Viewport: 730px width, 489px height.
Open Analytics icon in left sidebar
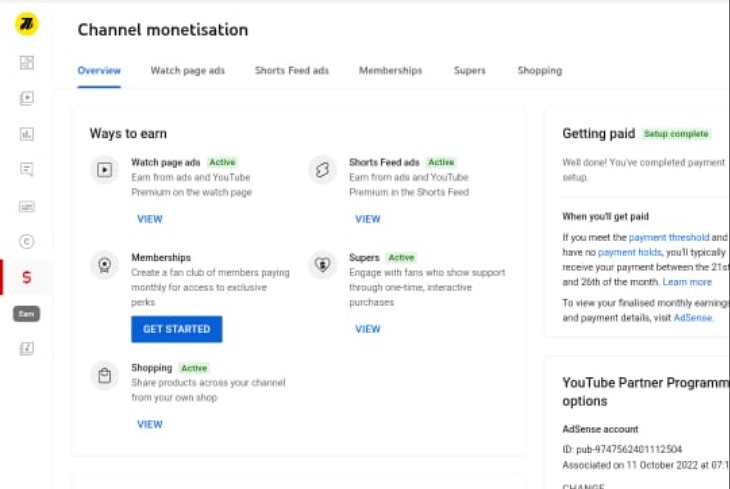(27, 134)
